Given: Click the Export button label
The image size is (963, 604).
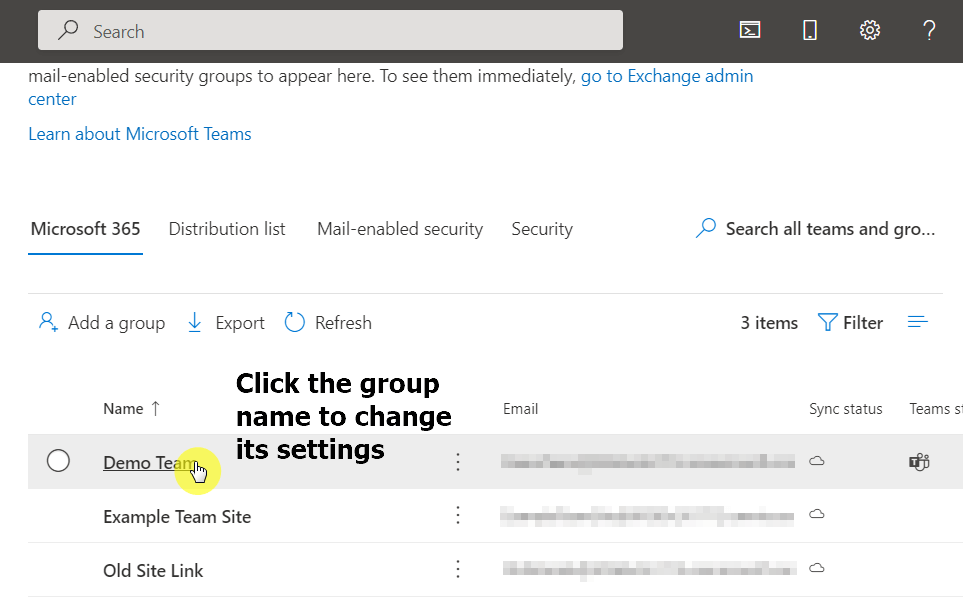Looking at the screenshot, I should (x=240, y=323).
